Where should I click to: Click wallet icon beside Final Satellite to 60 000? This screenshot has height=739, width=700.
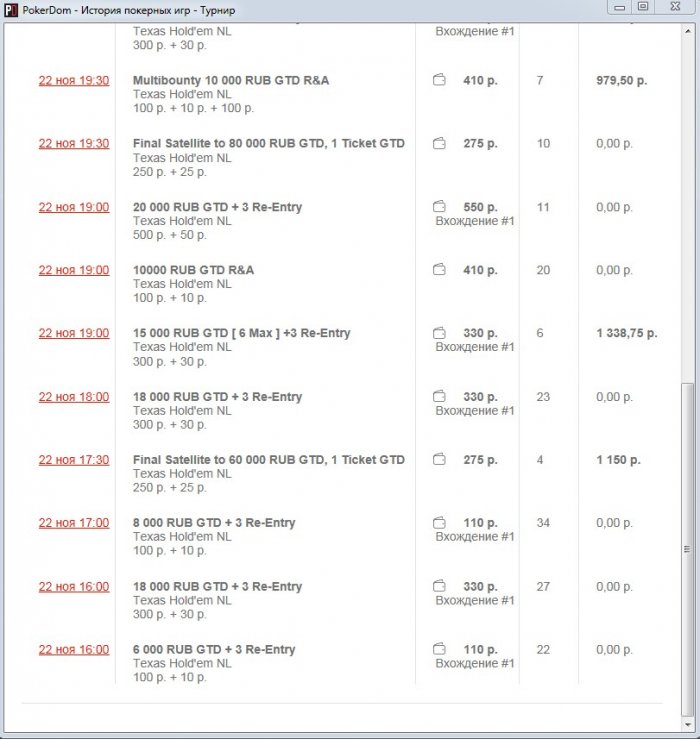pyautogui.click(x=439, y=460)
